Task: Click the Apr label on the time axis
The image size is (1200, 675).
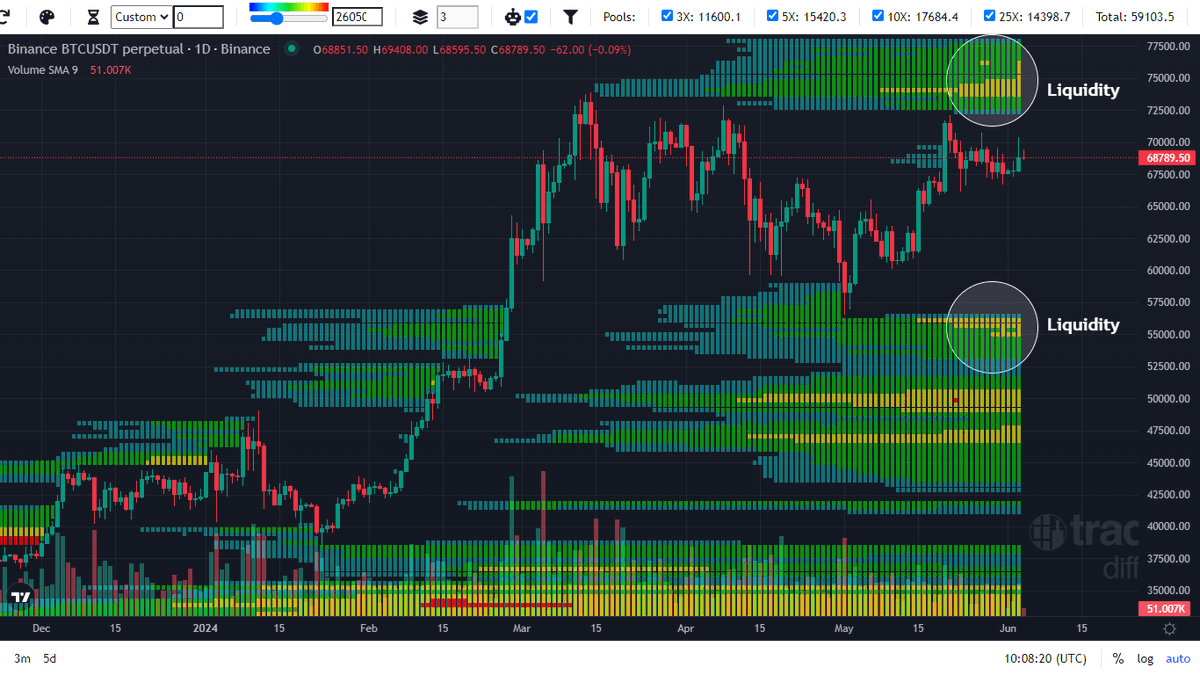Action: coord(685,629)
